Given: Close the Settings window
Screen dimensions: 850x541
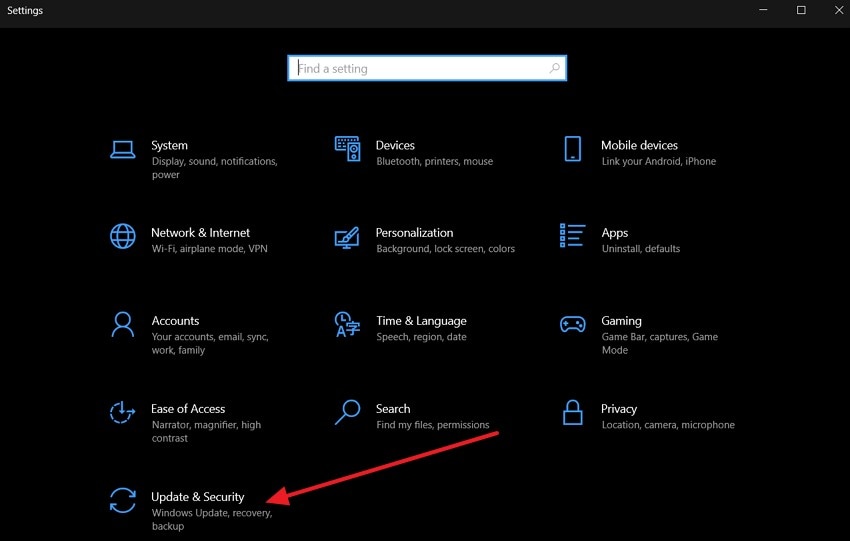Looking at the screenshot, I should click(x=839, y=10).
